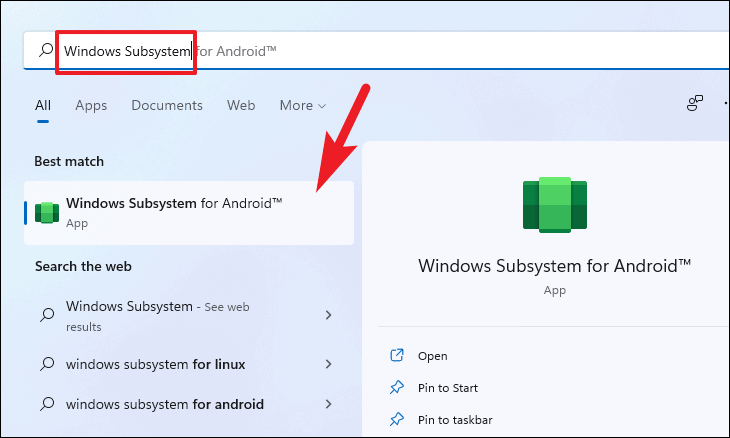730x438 pixels.
Task: Click magnifier icon beside 'for android' suggestion
Action: [47, 404]
